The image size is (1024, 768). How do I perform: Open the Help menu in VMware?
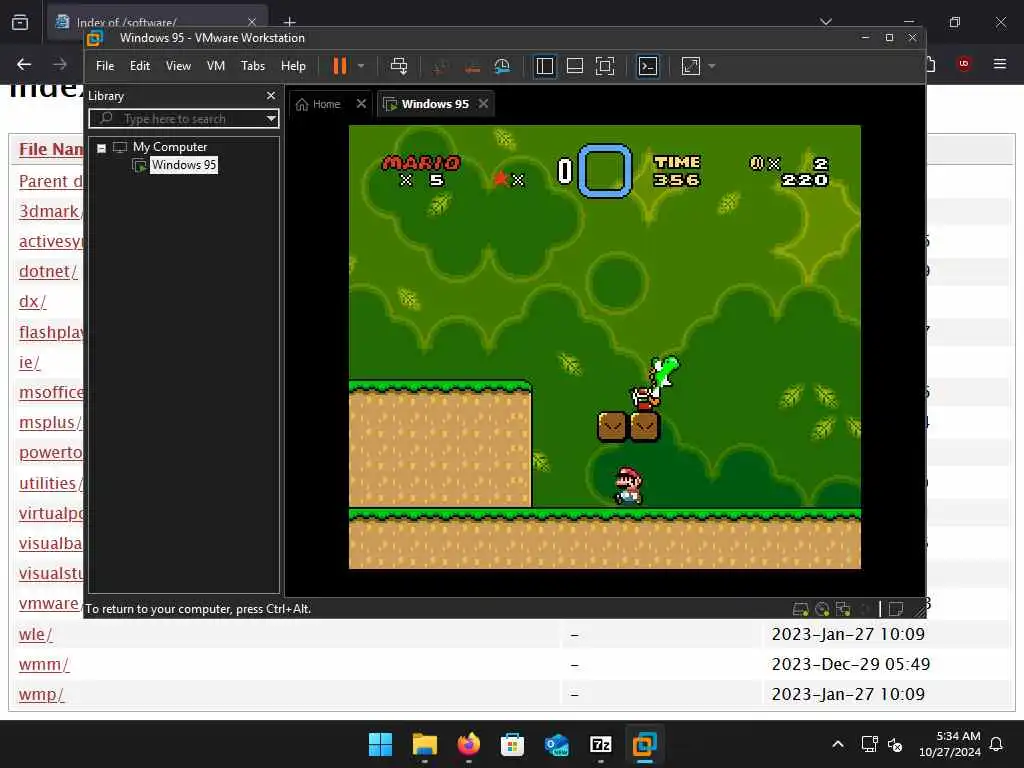[293, 66]
